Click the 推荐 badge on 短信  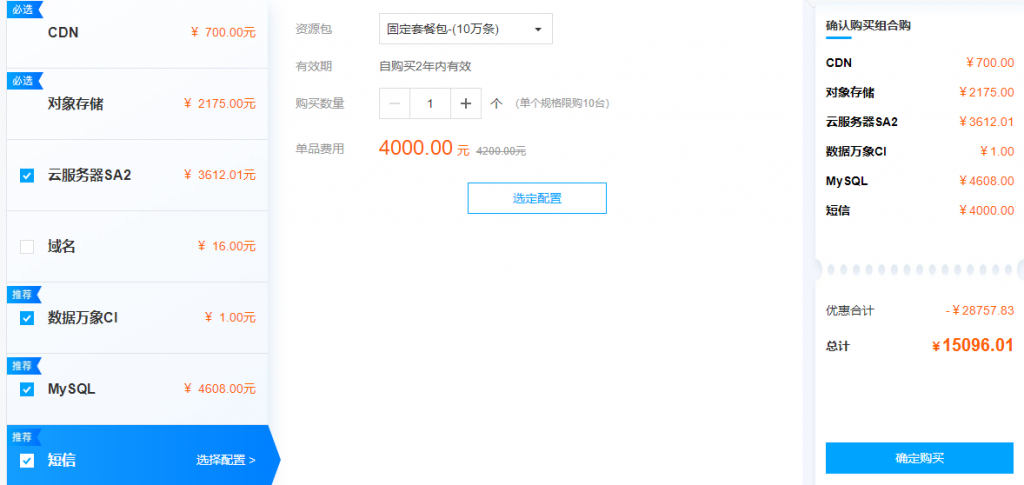coord(24,437)
